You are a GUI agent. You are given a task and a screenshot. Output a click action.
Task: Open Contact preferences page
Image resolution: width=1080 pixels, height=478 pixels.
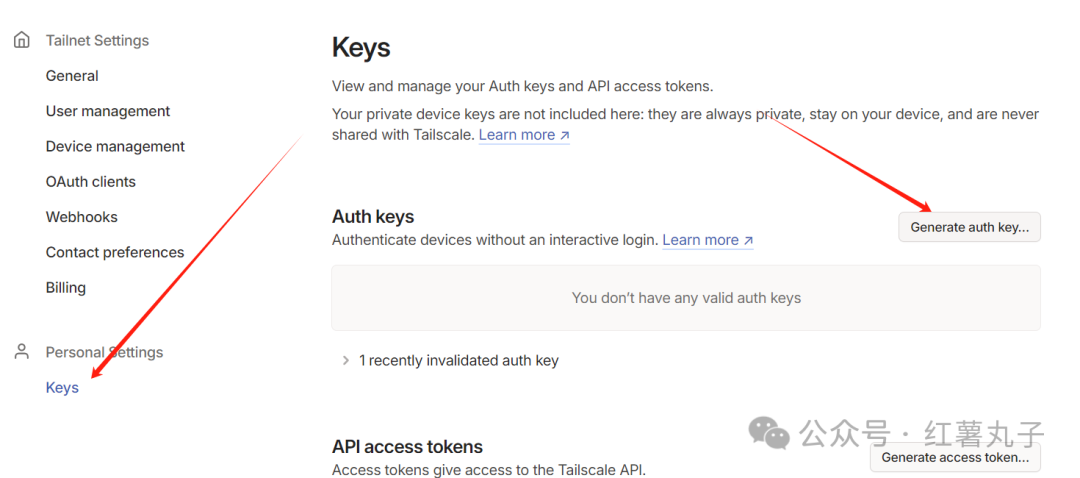[x=115, y=252]
